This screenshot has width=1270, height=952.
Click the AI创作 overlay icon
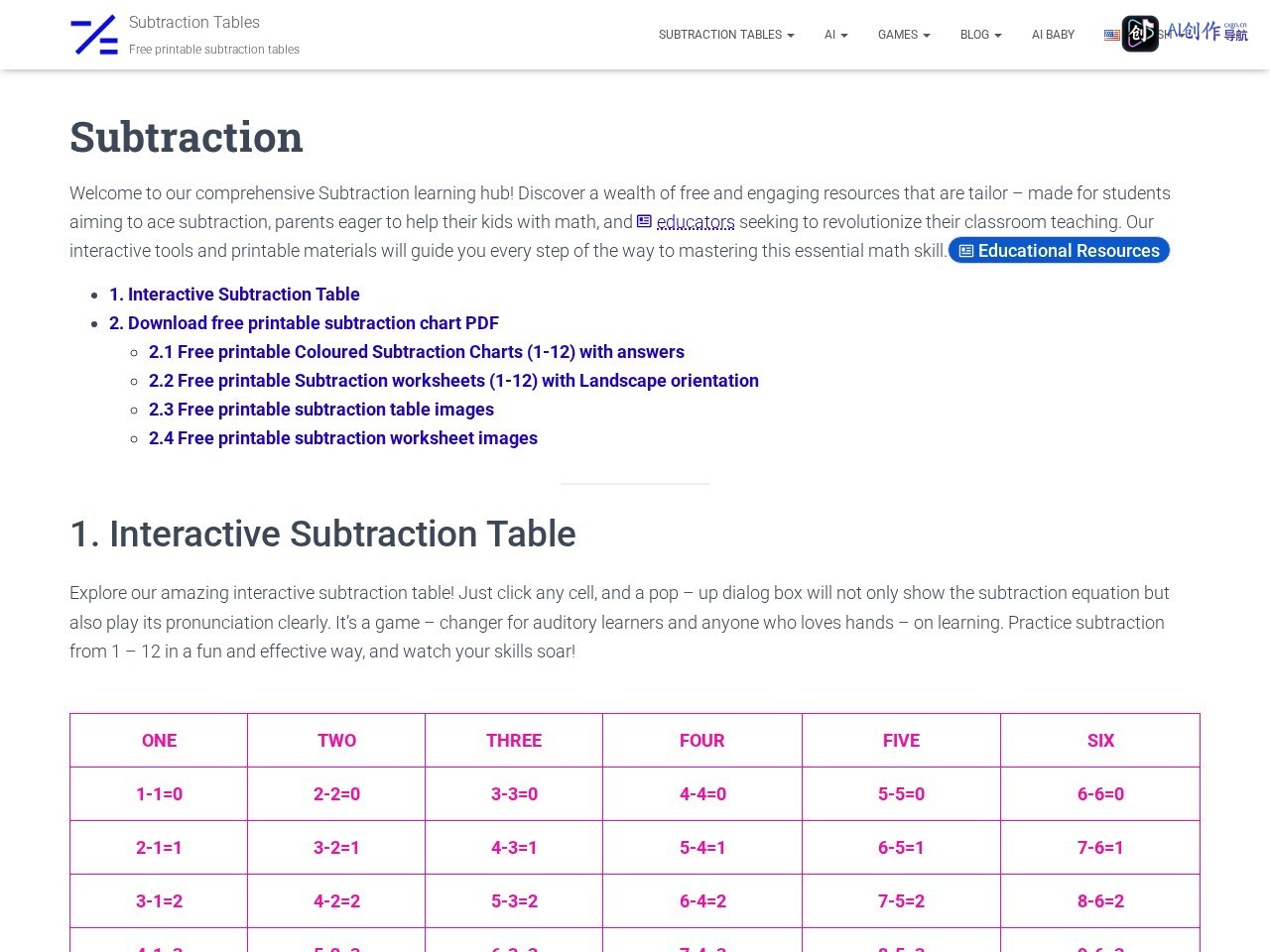(1140, 34)
